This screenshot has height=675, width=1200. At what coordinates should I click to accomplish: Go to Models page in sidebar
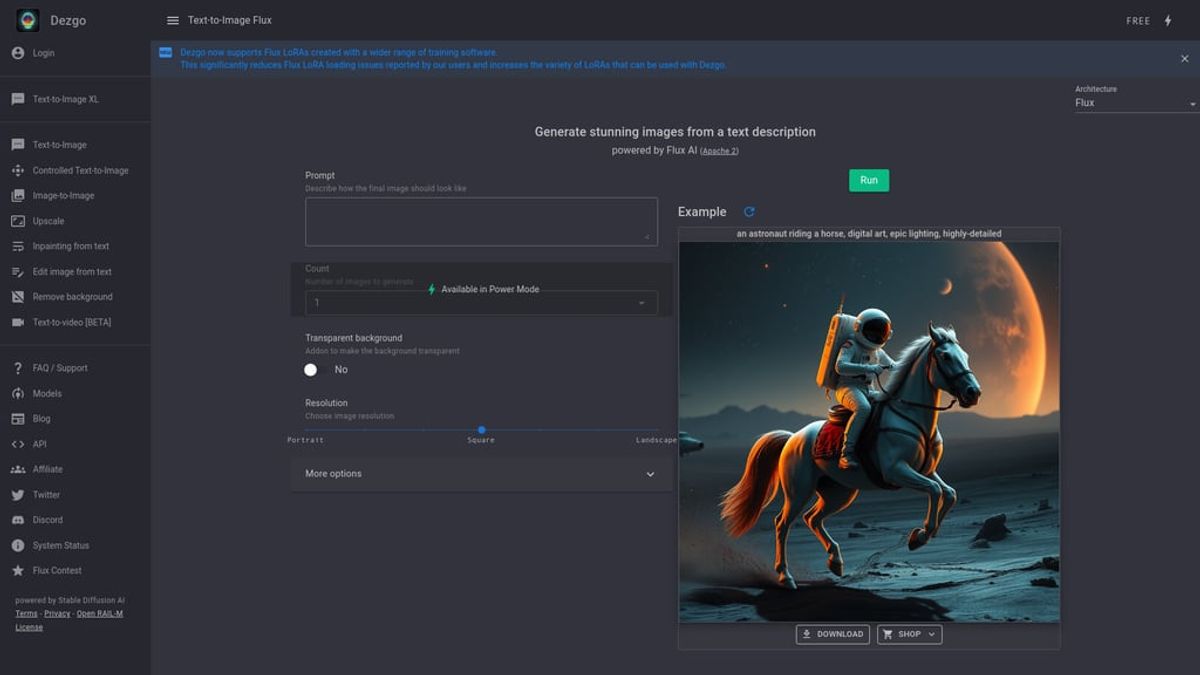pyautogui.click(x=47, y=394)
